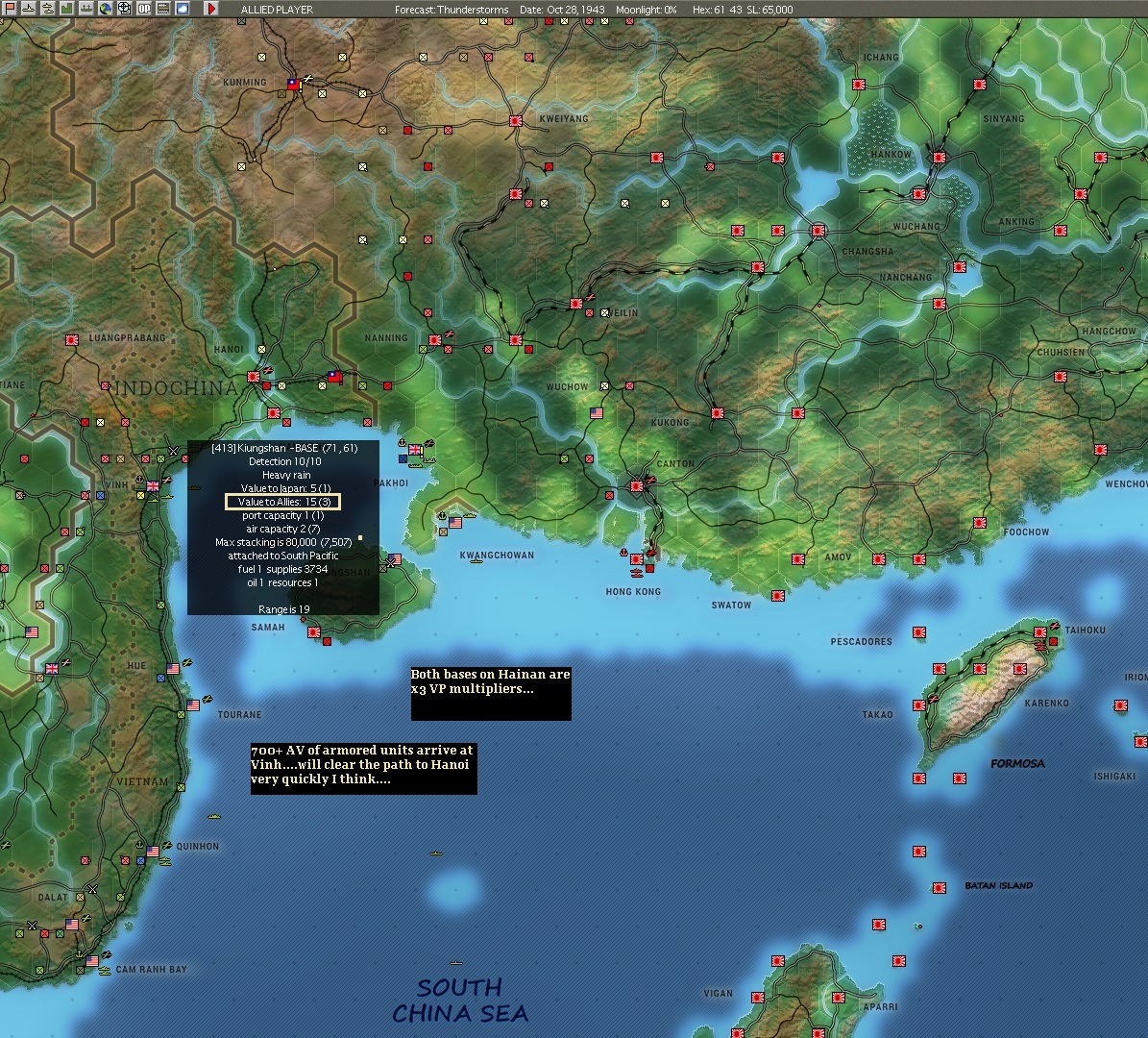Select the Japanese base at Luangprabang

72,340
